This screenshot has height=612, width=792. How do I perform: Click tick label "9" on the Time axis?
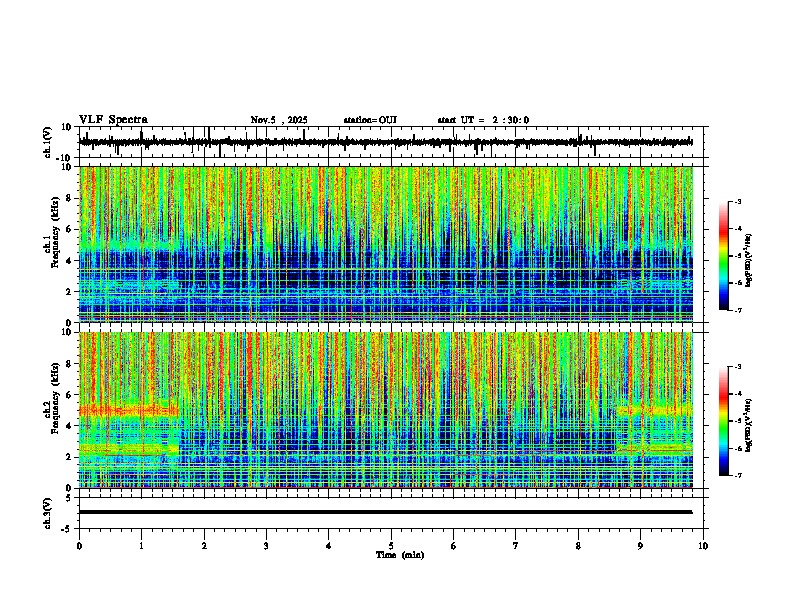tap(640, 546)
